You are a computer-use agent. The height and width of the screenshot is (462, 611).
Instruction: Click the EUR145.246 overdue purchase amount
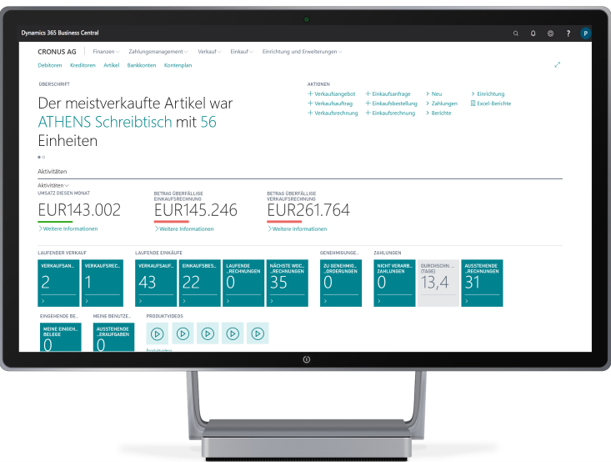(196, 210)
